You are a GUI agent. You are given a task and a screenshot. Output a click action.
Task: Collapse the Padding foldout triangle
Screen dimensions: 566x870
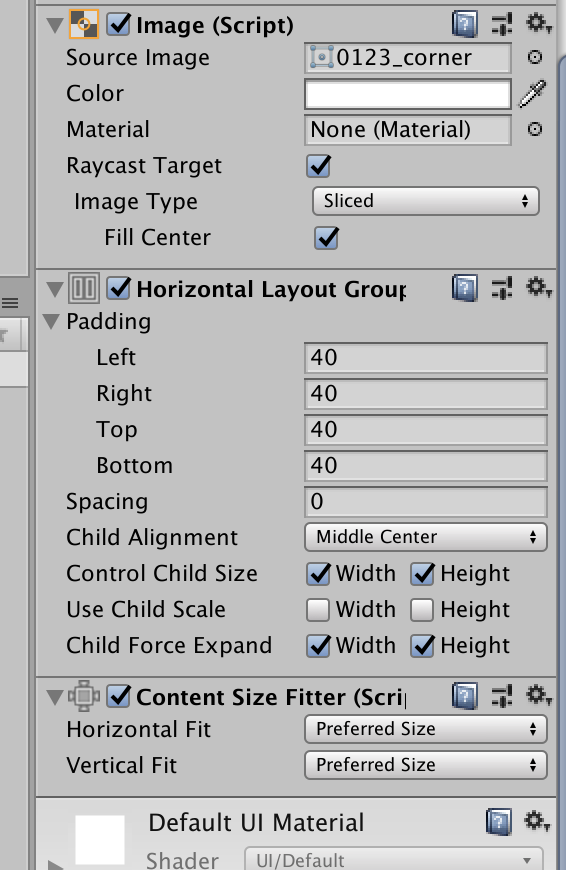tap(52, 322)
